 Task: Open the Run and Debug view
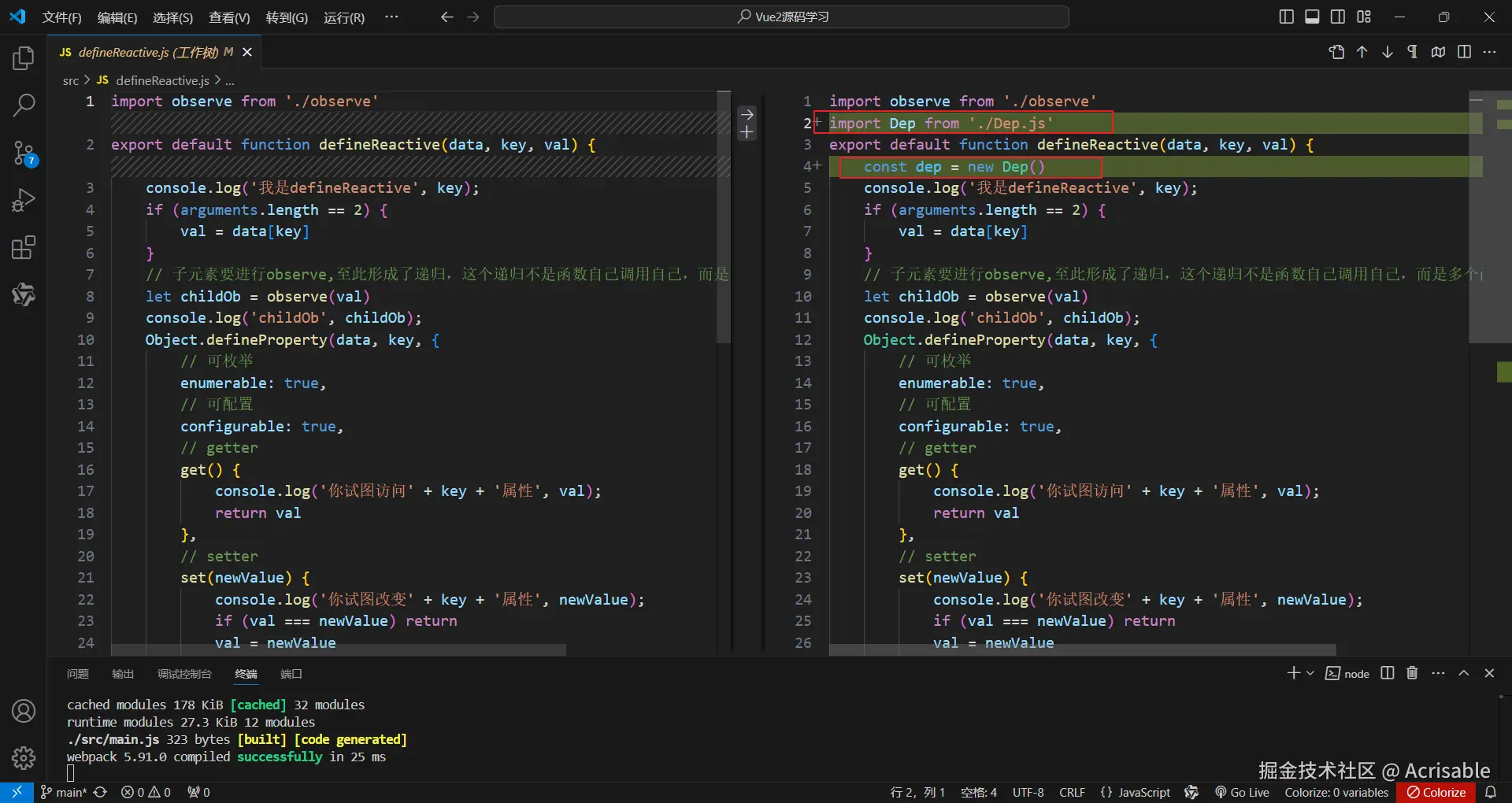[x=24, y=201]
